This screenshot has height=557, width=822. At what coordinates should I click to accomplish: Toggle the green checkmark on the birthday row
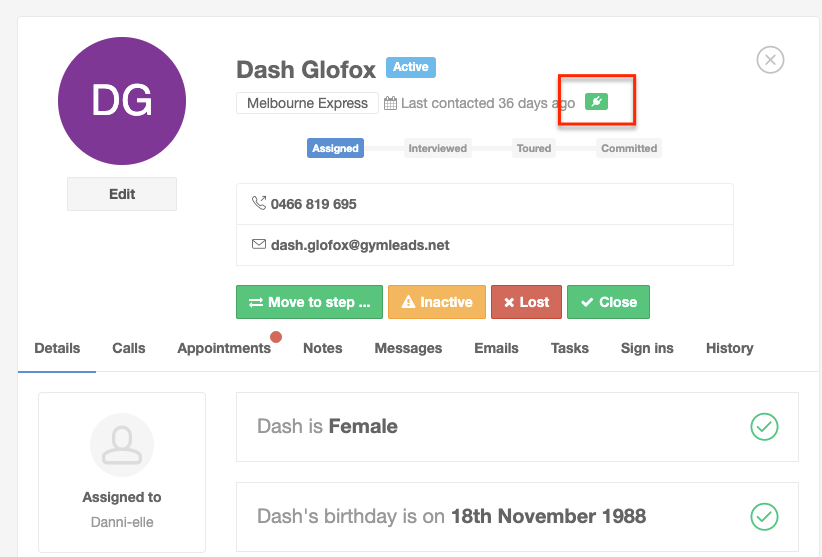[x=764, y=517]
